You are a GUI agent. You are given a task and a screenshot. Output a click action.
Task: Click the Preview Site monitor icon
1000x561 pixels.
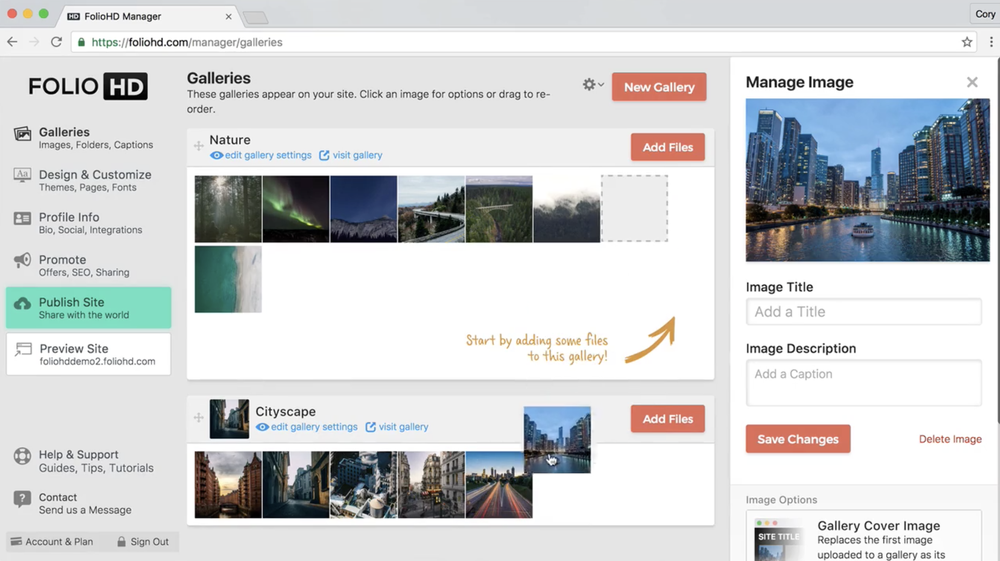coord(24,349)
